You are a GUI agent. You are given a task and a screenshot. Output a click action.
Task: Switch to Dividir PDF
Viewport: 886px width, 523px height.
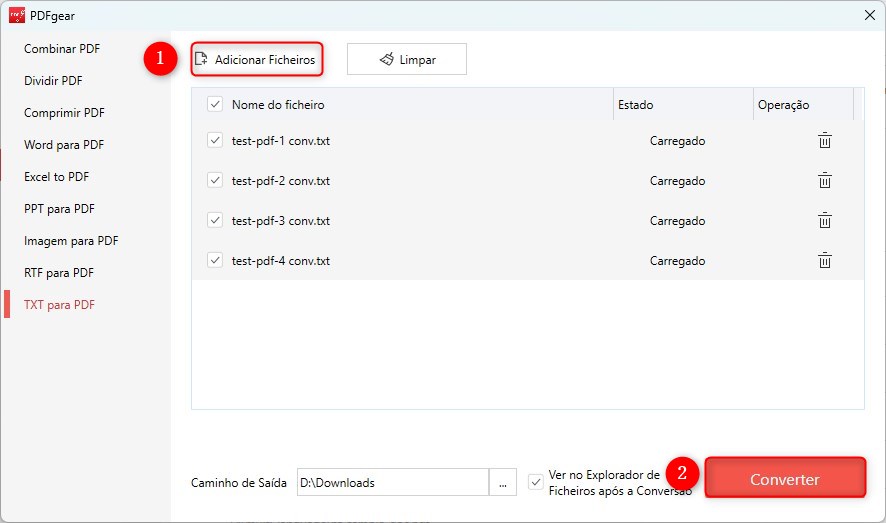pos(53,81)
